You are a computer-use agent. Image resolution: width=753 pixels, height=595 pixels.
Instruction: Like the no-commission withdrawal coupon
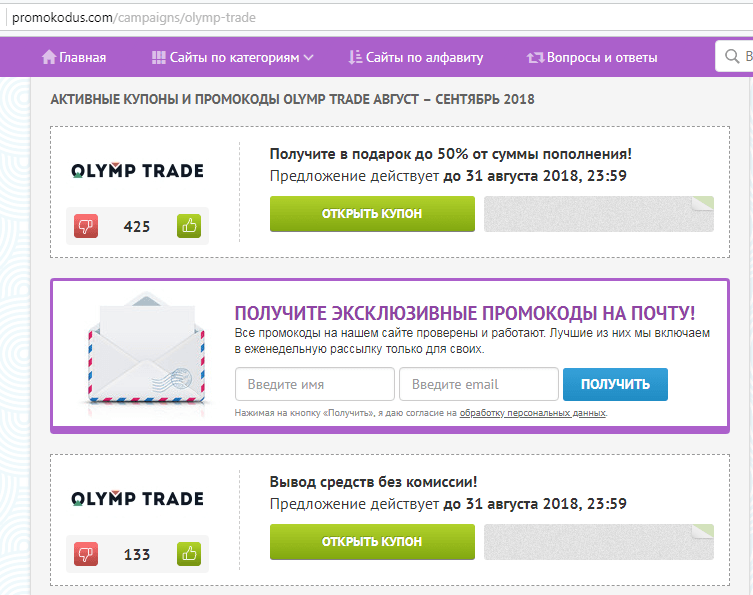tap(189, 554)
